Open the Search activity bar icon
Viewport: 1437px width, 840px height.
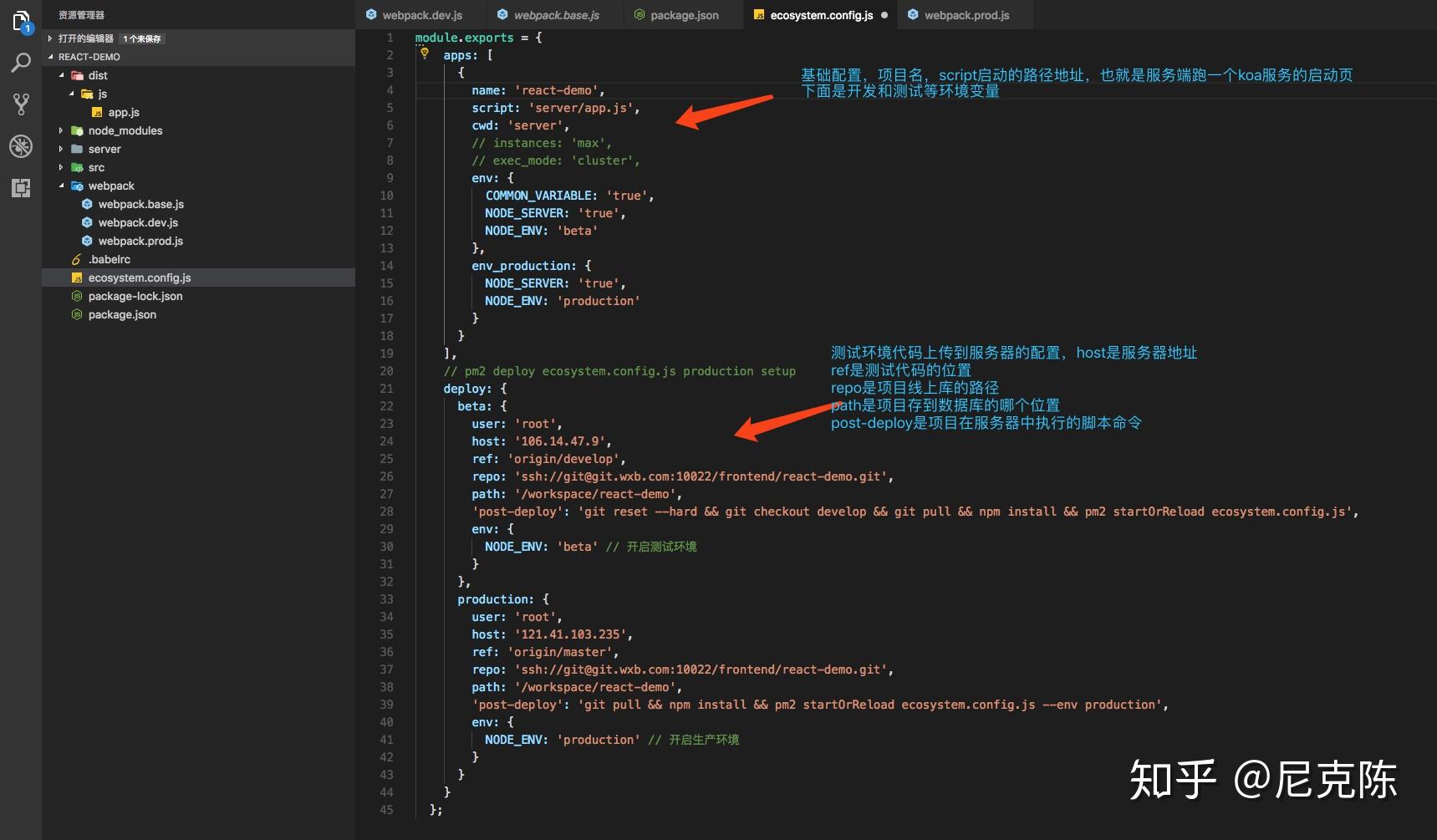21,63
